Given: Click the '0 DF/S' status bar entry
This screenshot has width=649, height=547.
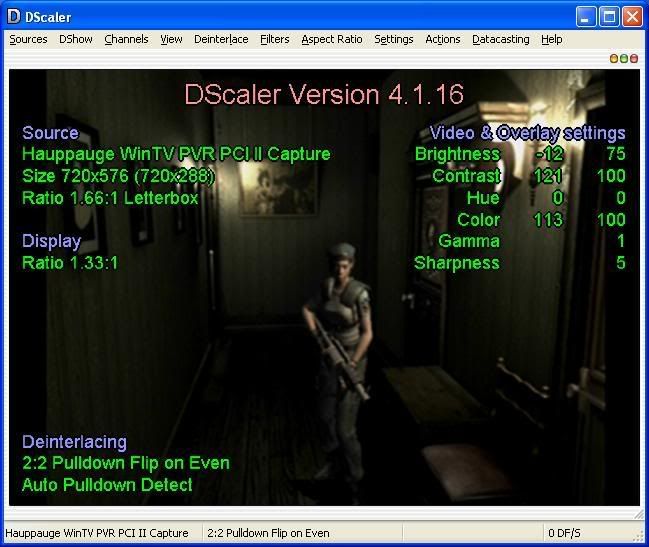Looking at the screenshot, I should 564,533.
